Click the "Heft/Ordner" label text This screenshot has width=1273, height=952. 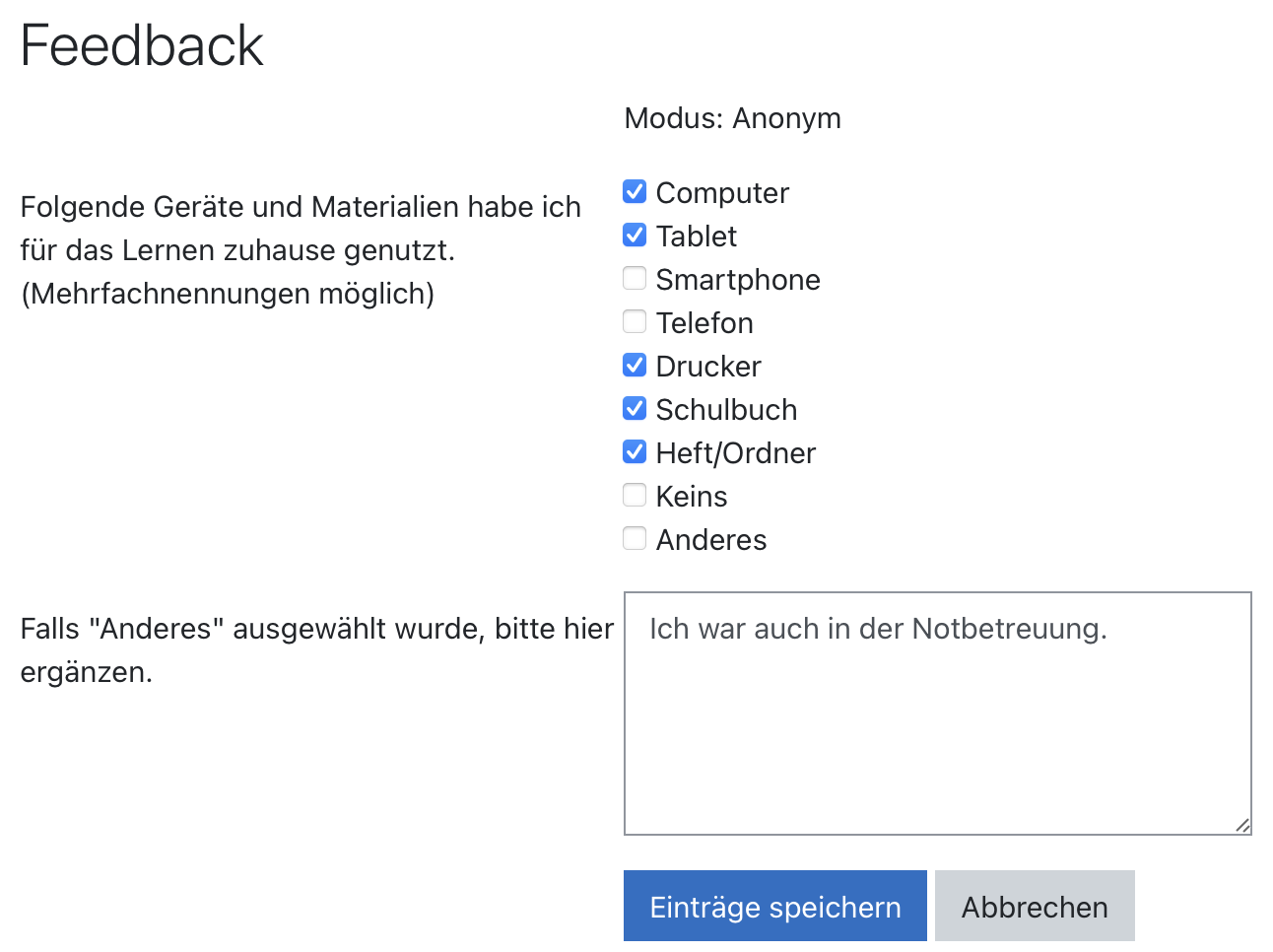pos(736,453)
